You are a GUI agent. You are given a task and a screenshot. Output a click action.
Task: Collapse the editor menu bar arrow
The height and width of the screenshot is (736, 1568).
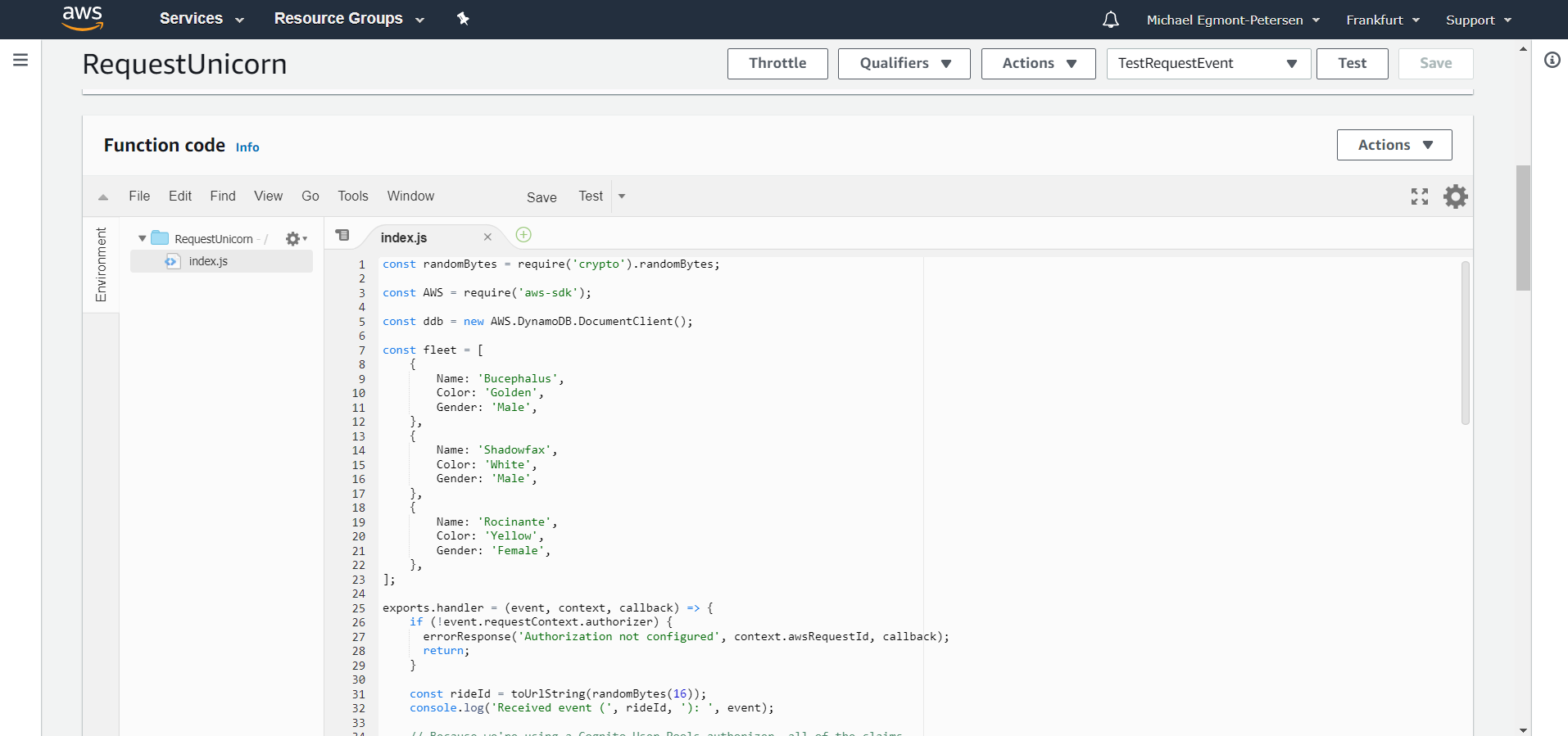pos(103,196)
